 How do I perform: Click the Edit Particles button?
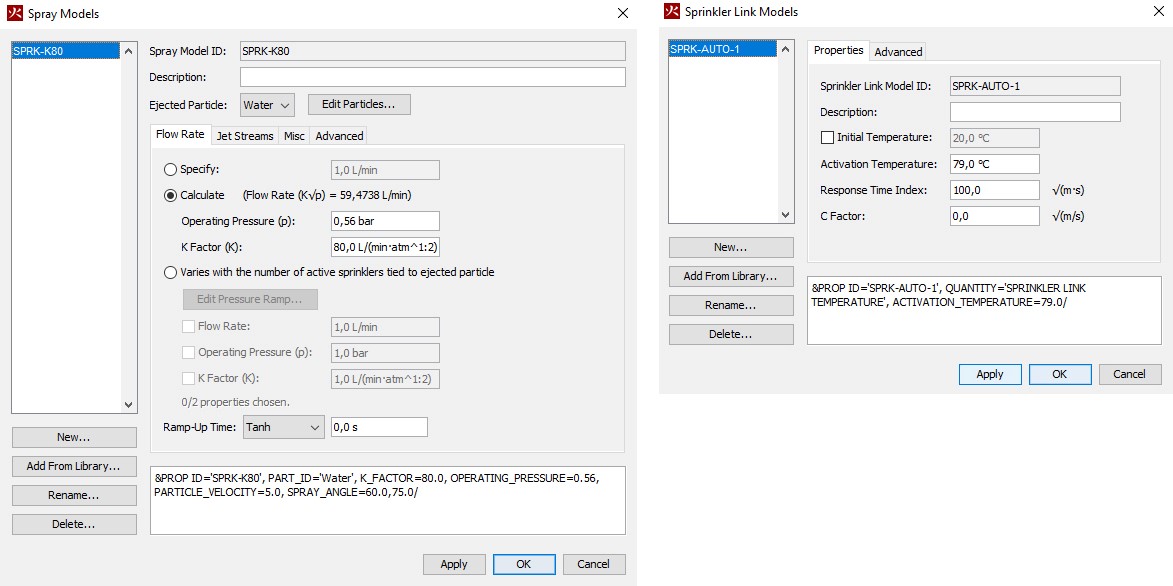tap(359, 104)
